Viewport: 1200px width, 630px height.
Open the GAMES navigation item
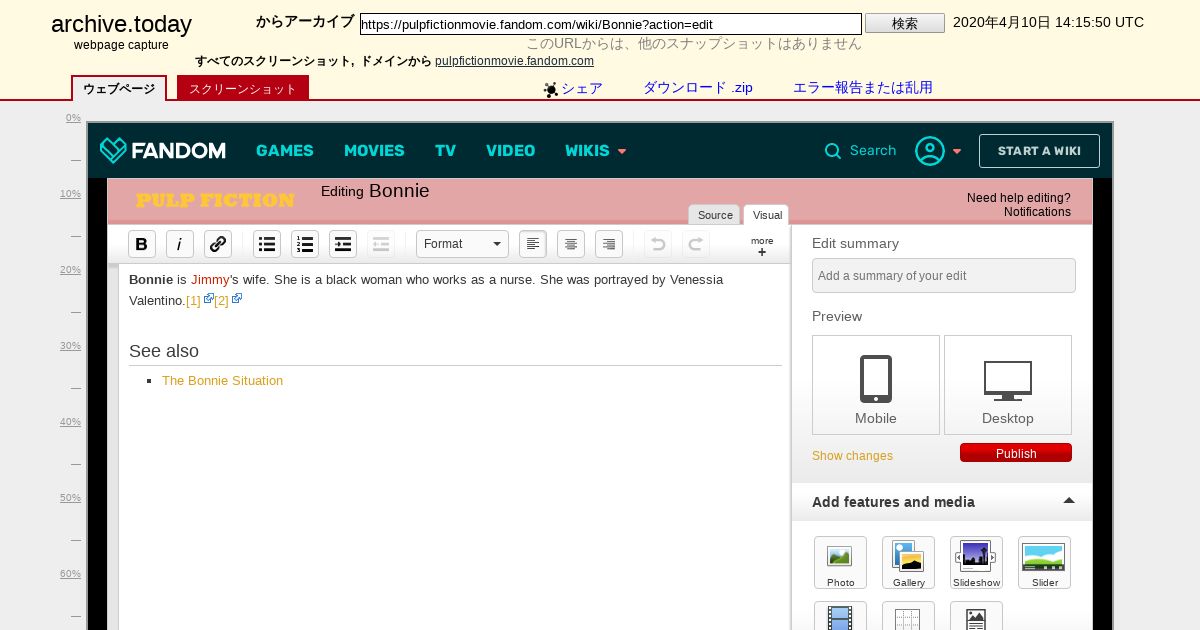tap(285, 151)
